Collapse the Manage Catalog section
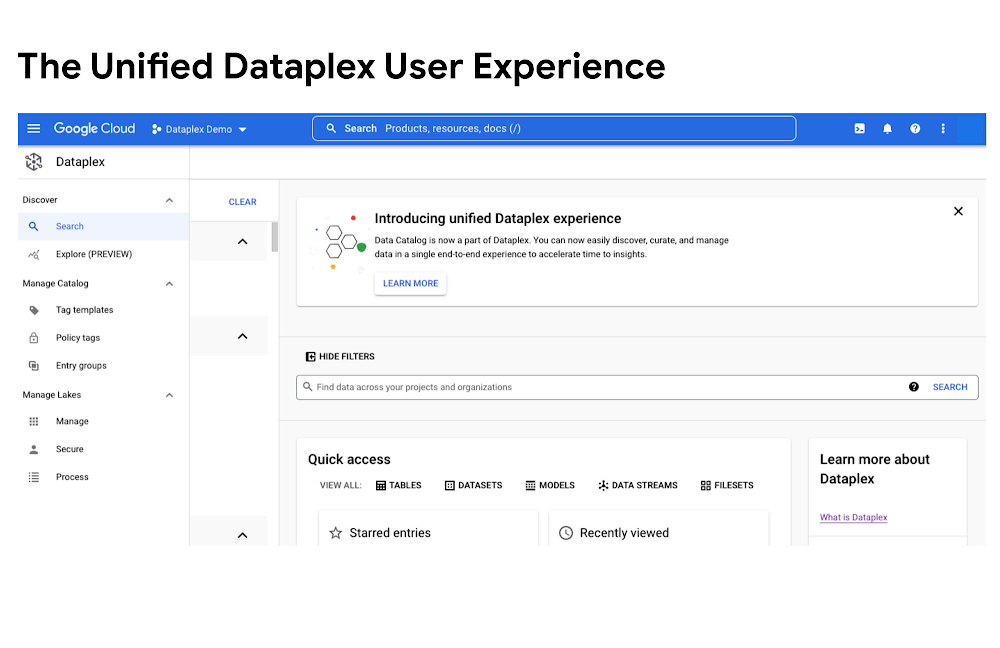 [x=169, y=284]
